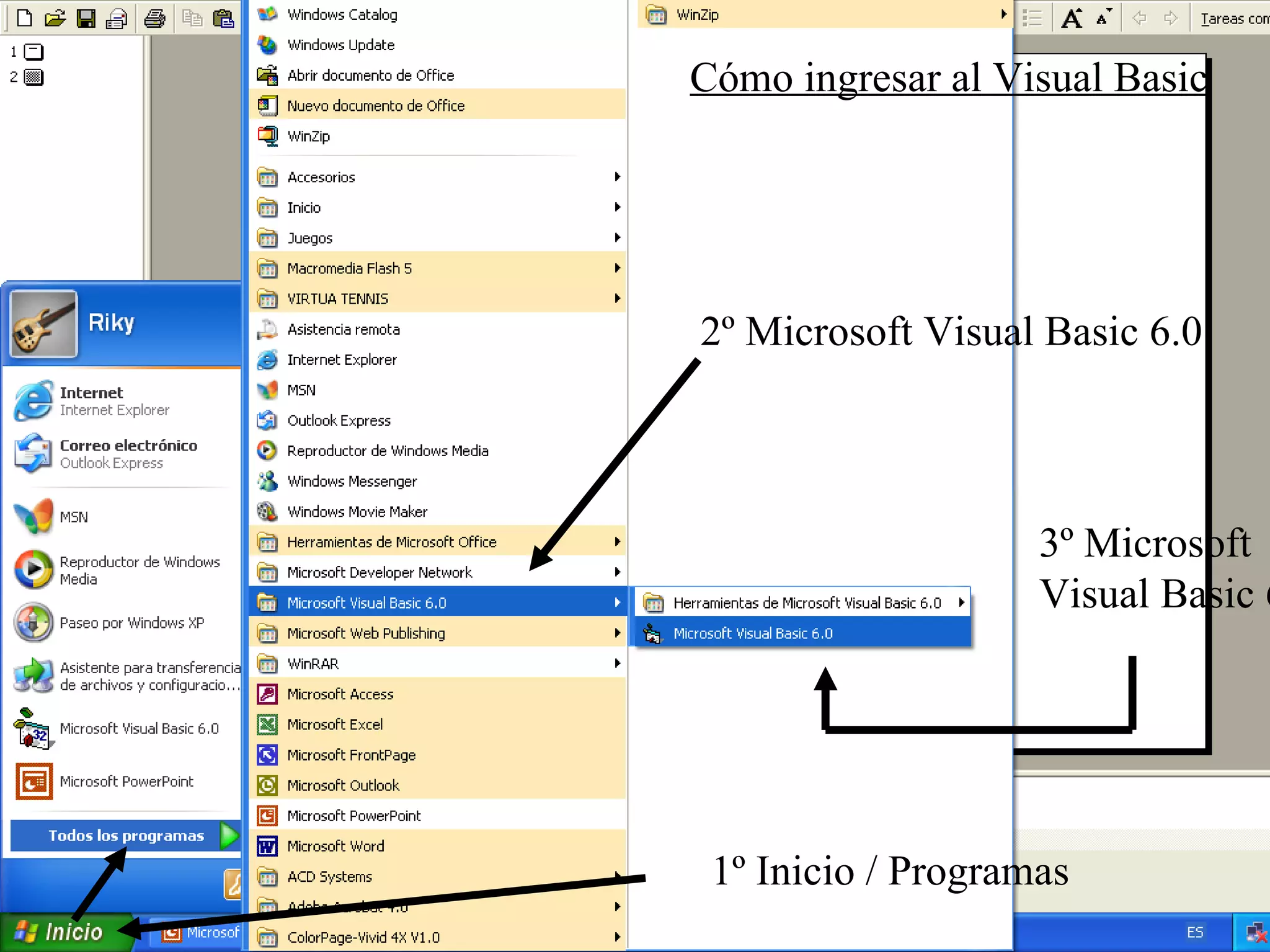Launch Microsoft FrontPage
Image resolution: width=1270 pixels, height=952 pixels.
point(438,754)
